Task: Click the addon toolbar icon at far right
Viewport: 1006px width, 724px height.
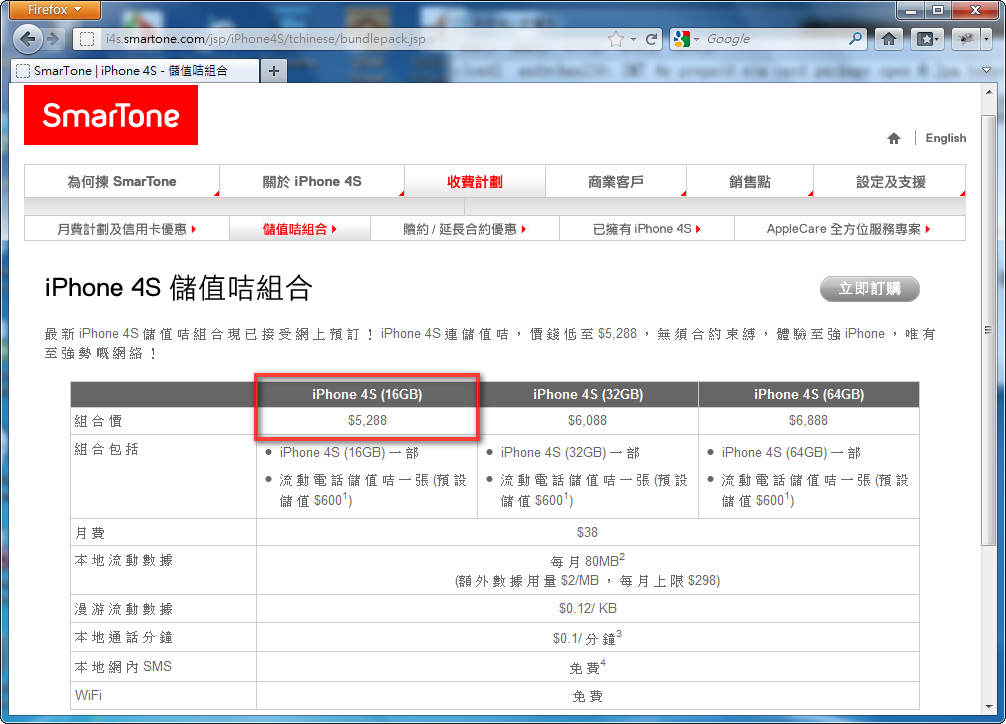Action: pos(966,39)
